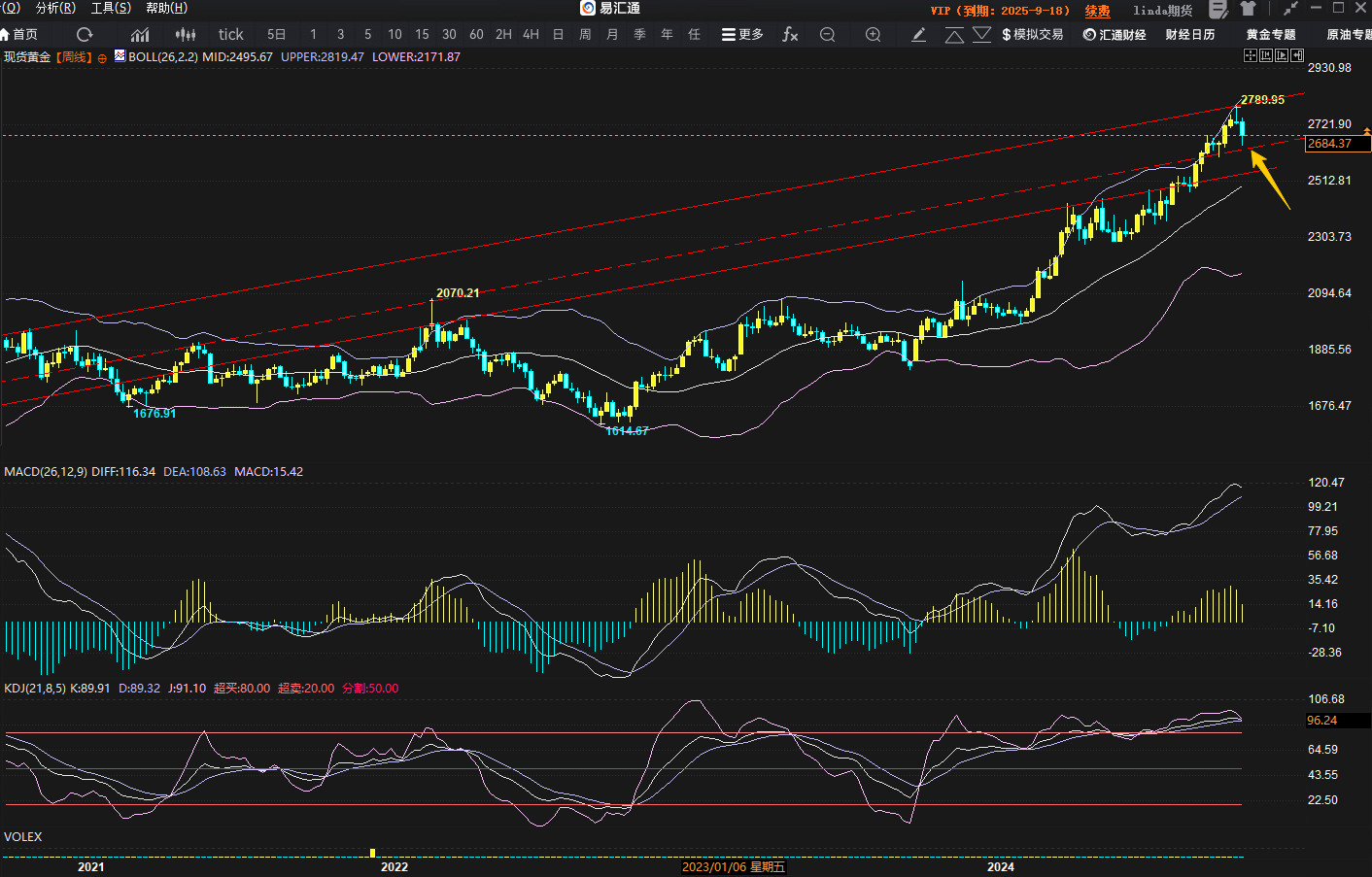Screen dimensions: 1372x877
Task: Open the skin theme shirt icon
Action: click(1249, 9)
